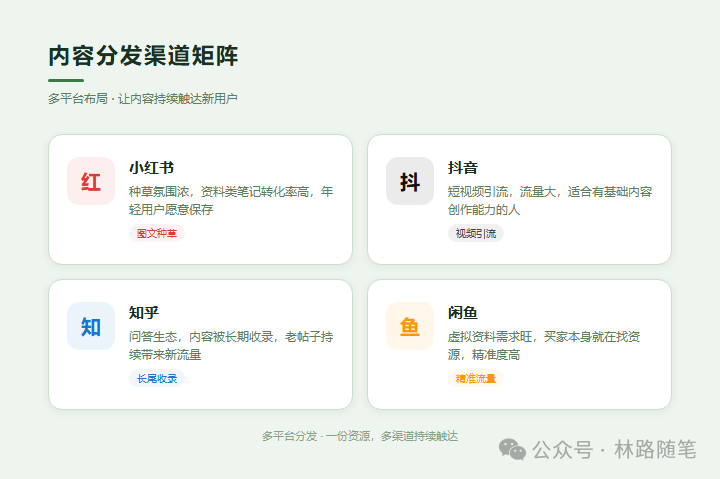The height and width of the screenshot is (479, 720).
Task: Click the footer text 多平台分发
Action: click(x=359, y=436)
